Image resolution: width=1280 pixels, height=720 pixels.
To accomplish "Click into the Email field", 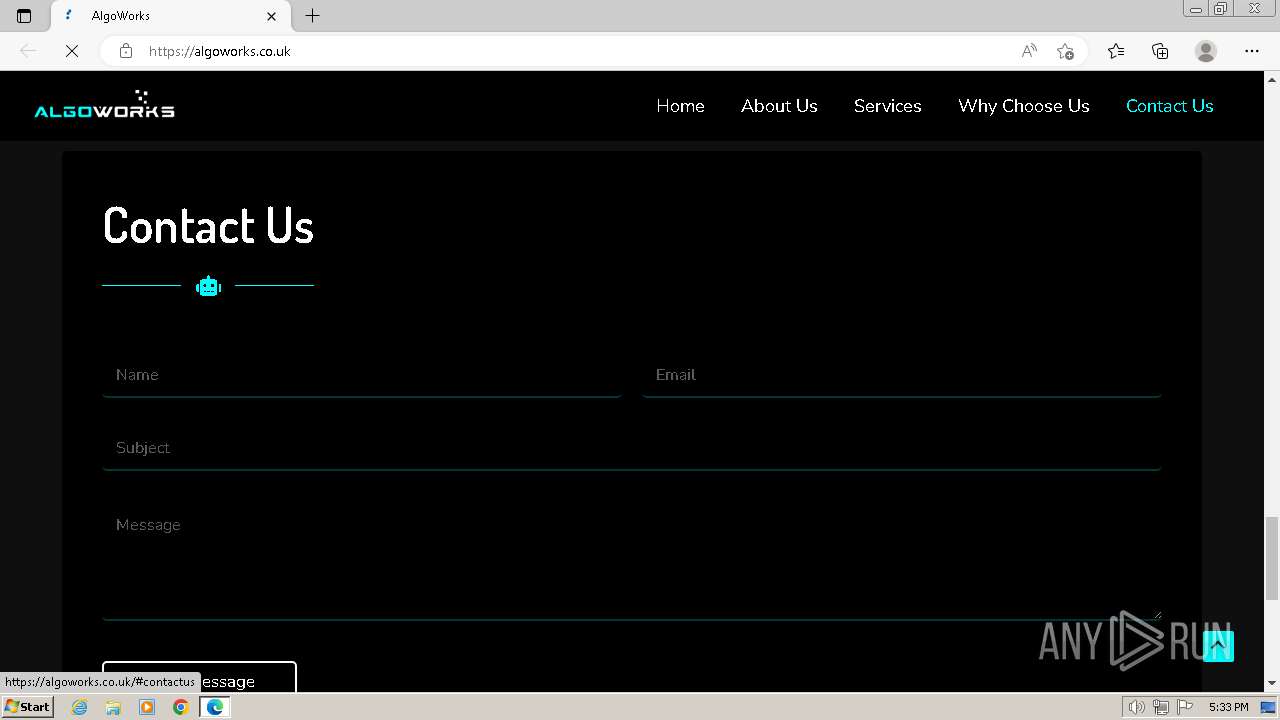I will [901, 375].
